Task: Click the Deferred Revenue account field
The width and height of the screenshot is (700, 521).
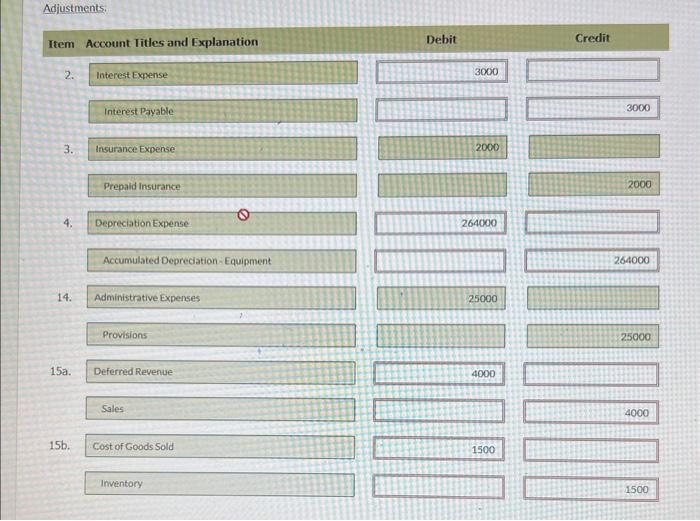Action: click(221, 372)
